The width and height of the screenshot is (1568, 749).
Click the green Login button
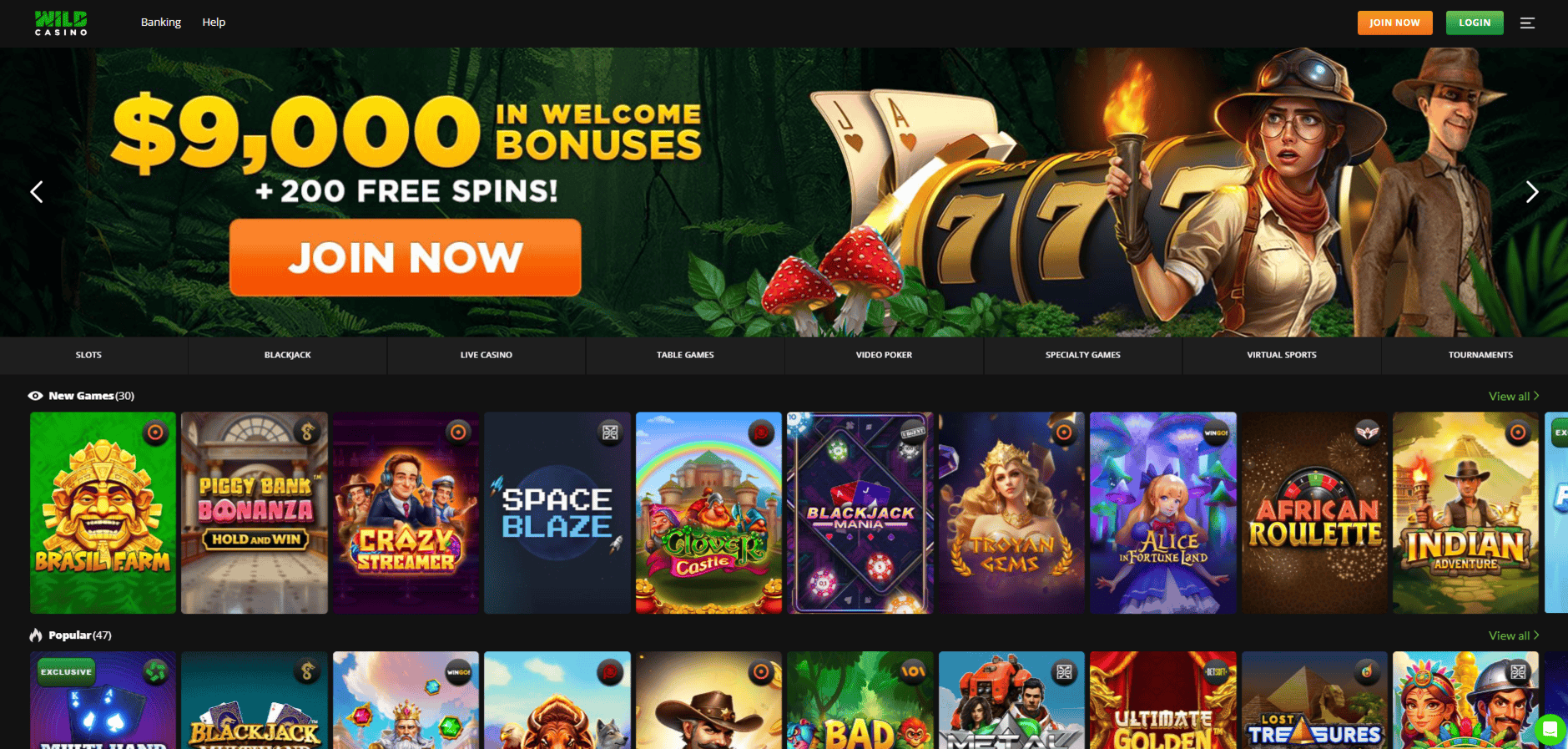1475,23
